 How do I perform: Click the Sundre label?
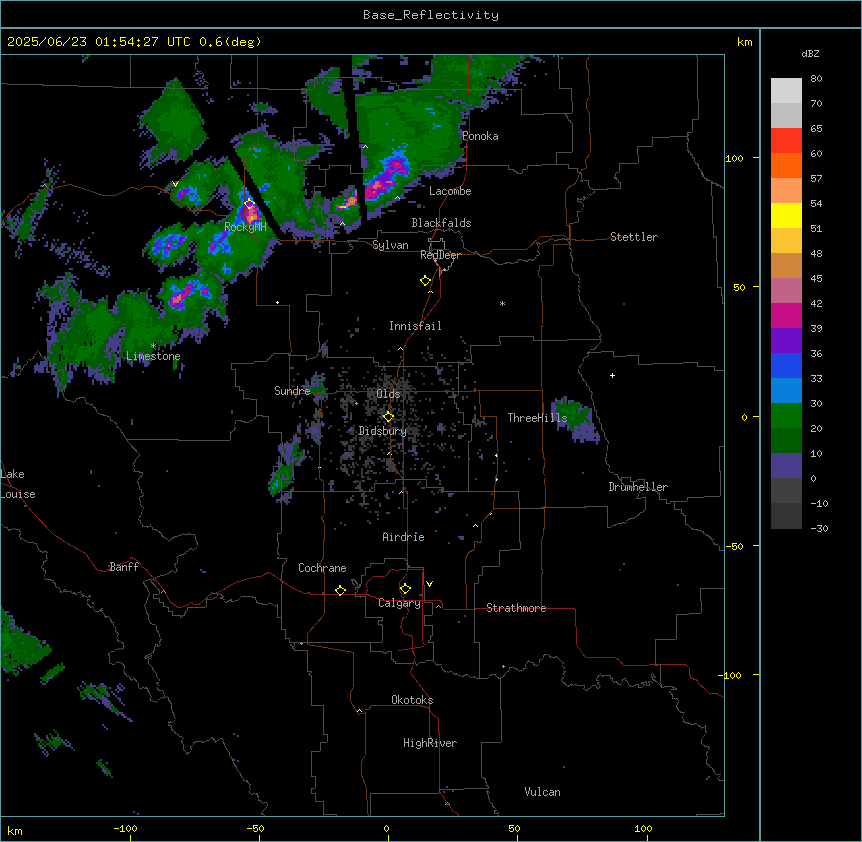tap(292, 391)
